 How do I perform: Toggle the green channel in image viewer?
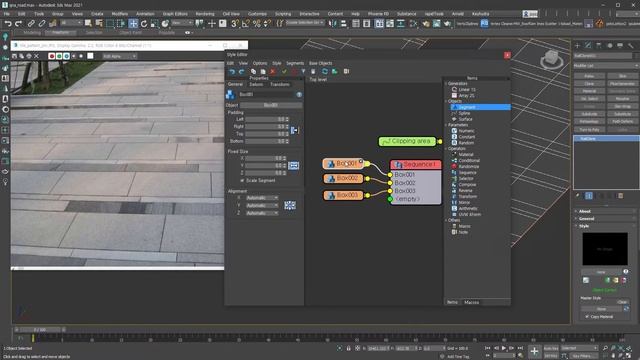[59, 56]
